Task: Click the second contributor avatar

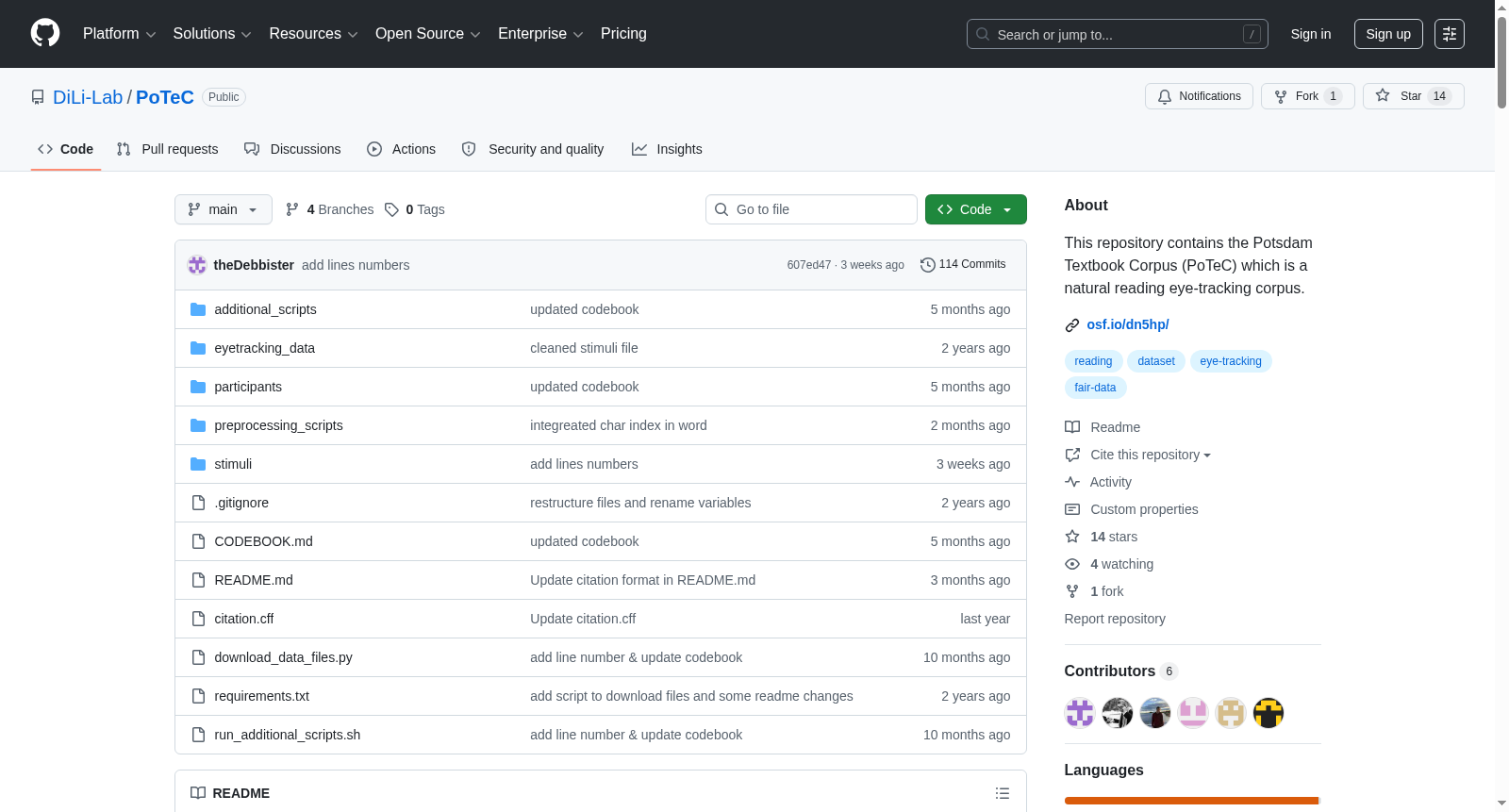Action: 1118,713
